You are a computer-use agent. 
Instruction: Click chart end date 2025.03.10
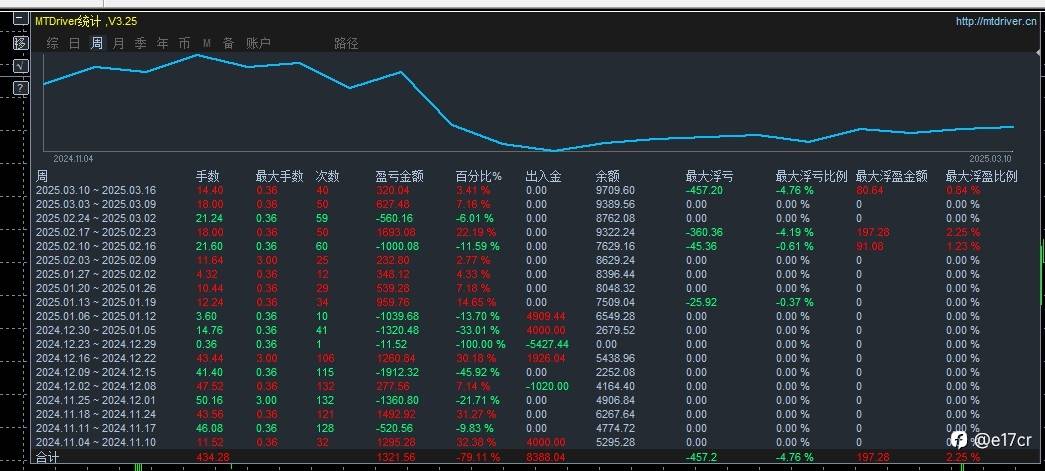coord(990,159)
